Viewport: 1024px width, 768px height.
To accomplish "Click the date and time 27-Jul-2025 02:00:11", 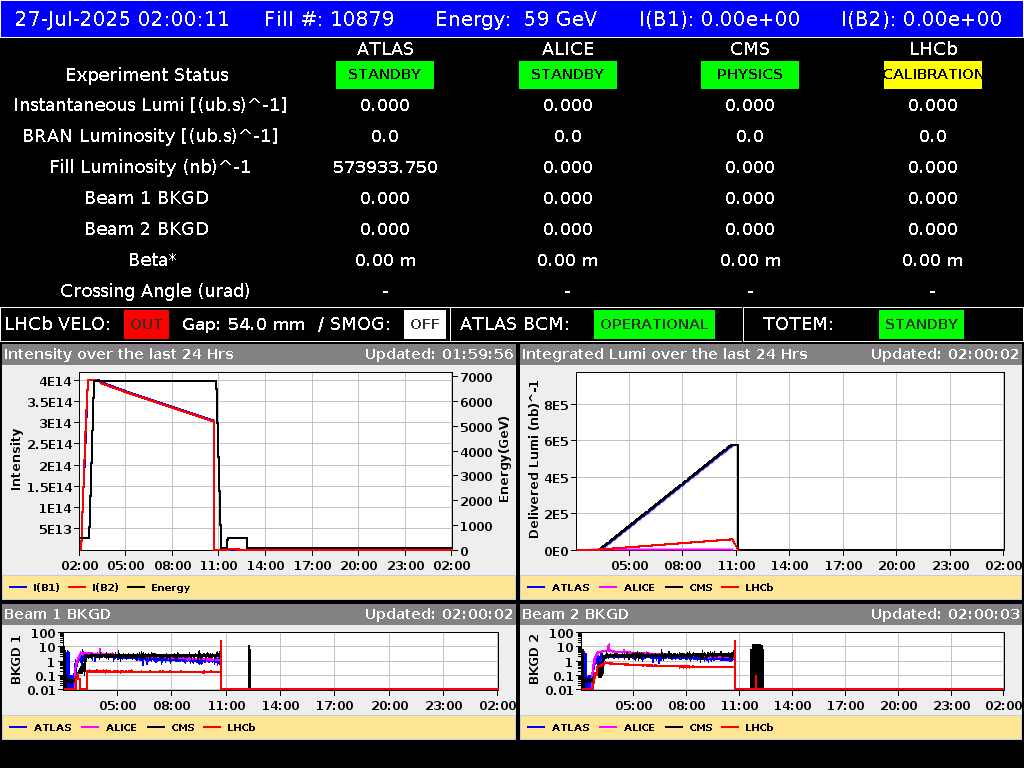I will click(x=122, y=18).
